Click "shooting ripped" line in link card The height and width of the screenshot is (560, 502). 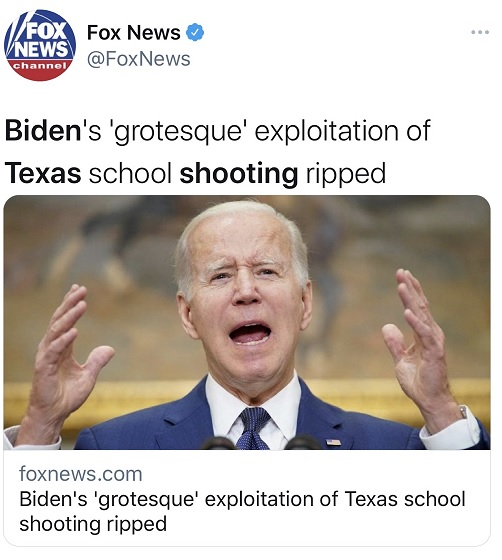tap(93, 524)
